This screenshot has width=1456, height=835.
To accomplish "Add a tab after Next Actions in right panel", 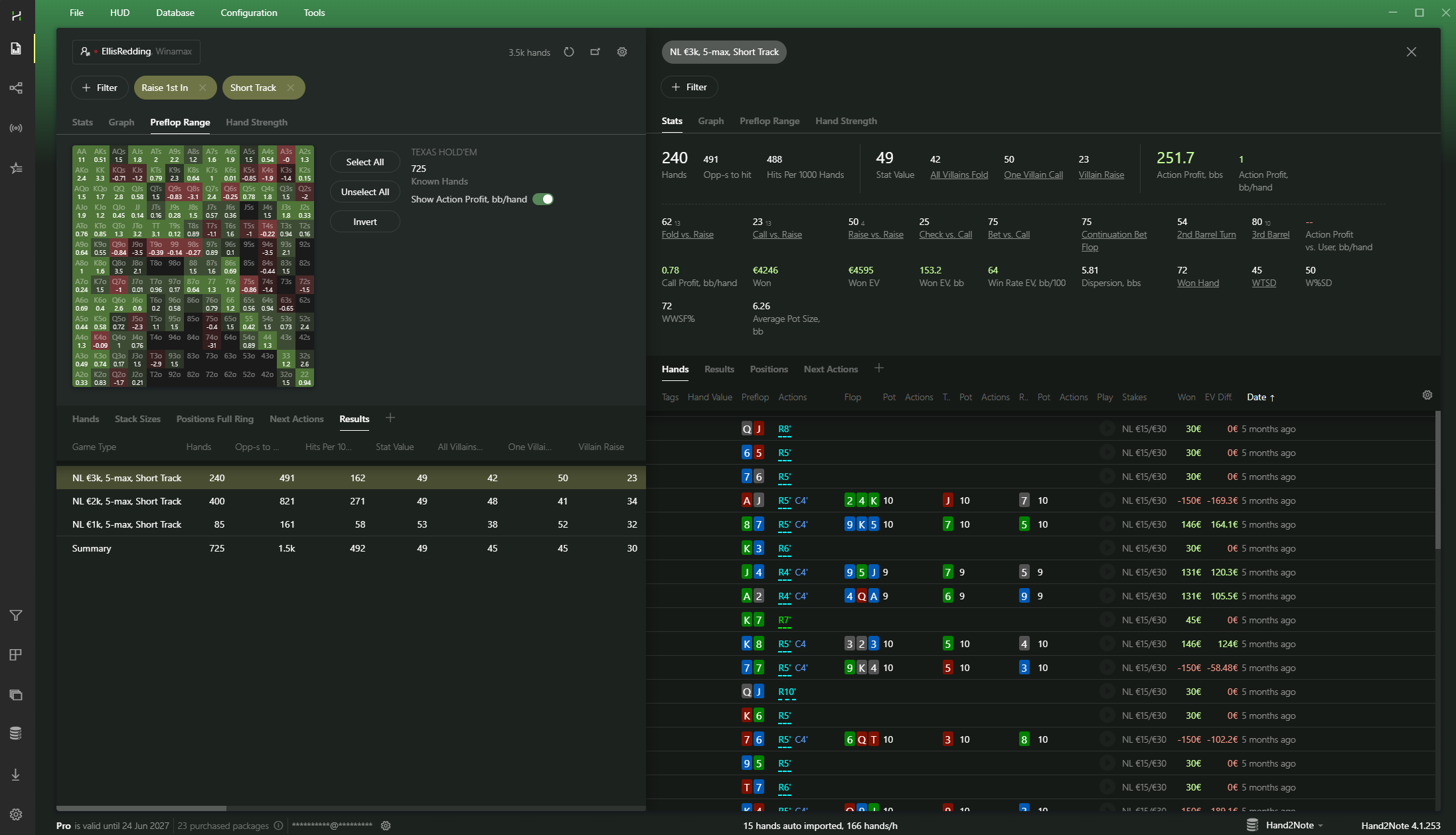I will pos(879,368).
